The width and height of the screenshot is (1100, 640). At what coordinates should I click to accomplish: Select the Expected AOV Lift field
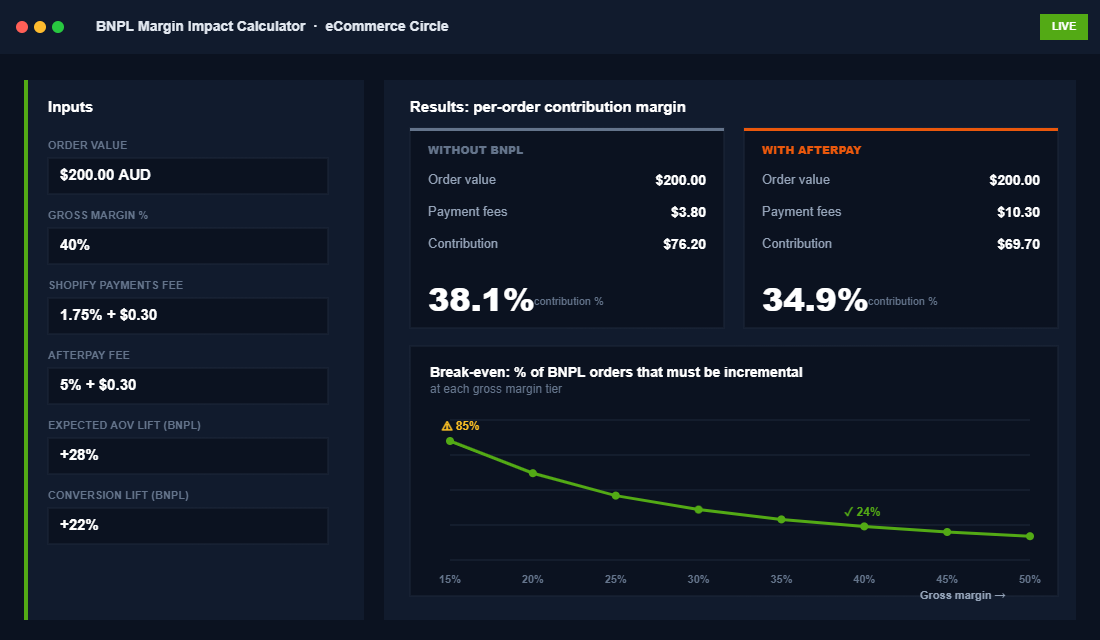tap(187, 455)
